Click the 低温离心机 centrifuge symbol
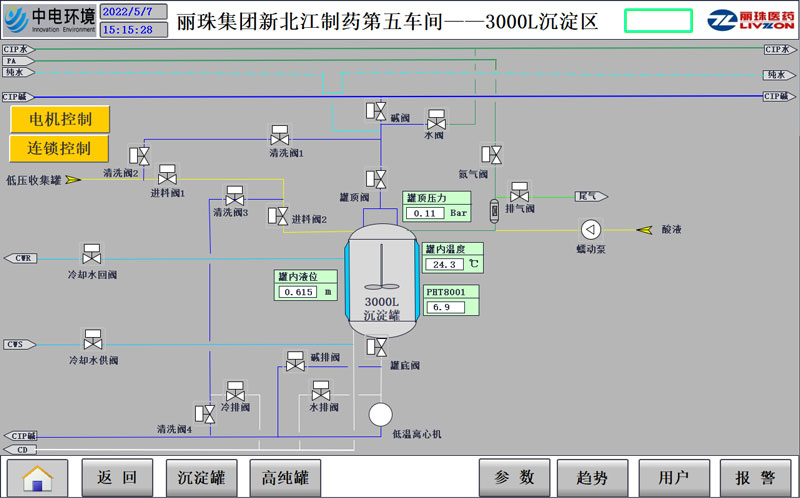The width and height of the screenshot is (800, 498). pyautogui.click(x=381, y=413)
